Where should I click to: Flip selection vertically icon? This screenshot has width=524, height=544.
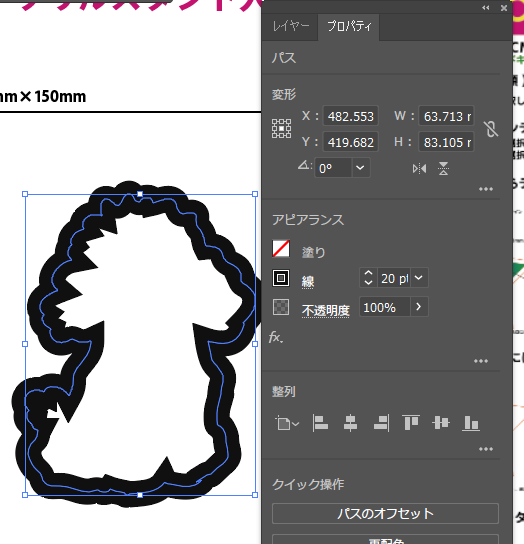point(443,169)
